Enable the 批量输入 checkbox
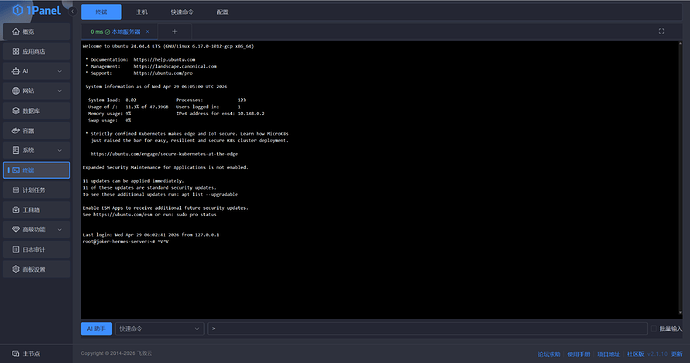This screenshot has width=690, height=363. pos(654,328)
